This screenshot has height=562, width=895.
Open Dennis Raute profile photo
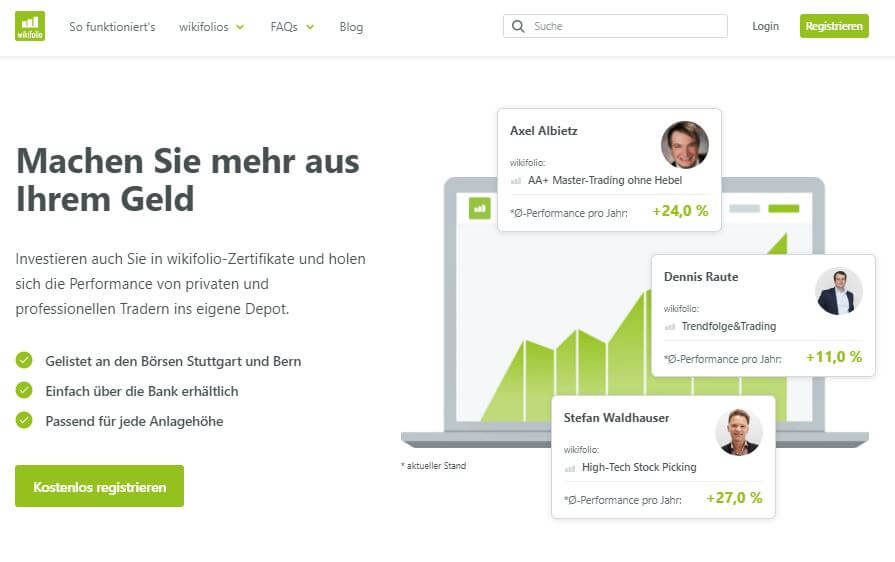(838, 291)
